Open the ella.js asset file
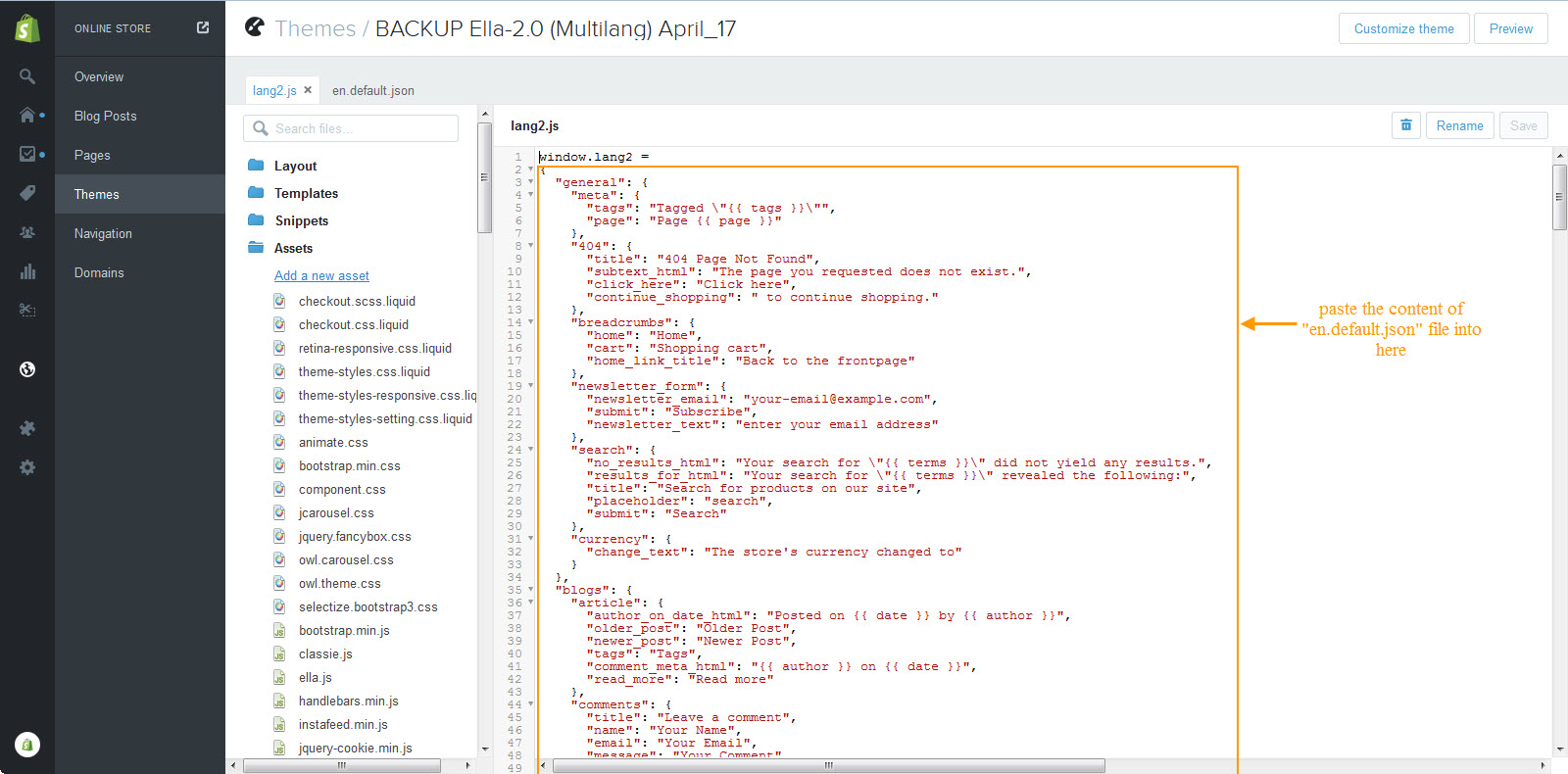 coord(316,677)
